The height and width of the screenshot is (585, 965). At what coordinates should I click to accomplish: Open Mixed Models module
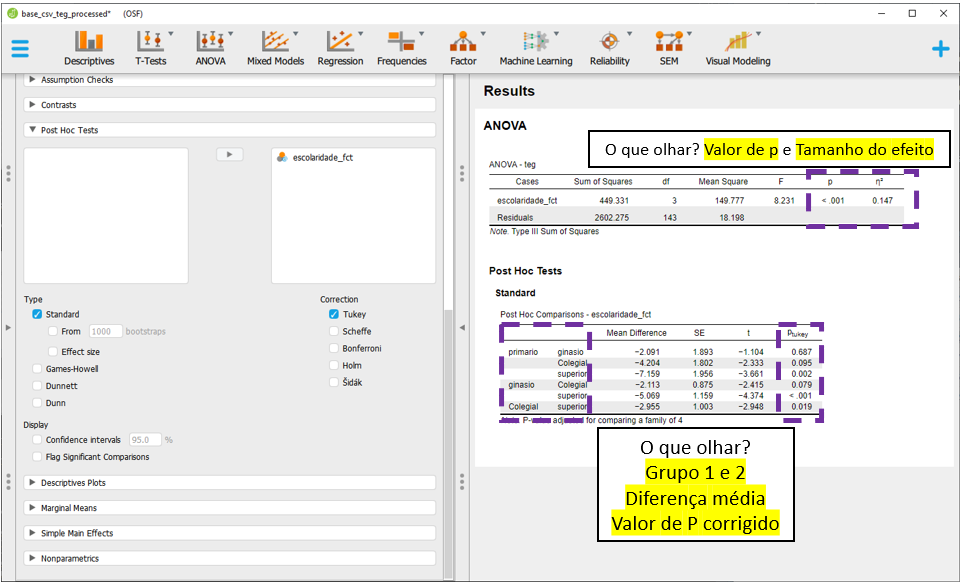coord(274,48)
